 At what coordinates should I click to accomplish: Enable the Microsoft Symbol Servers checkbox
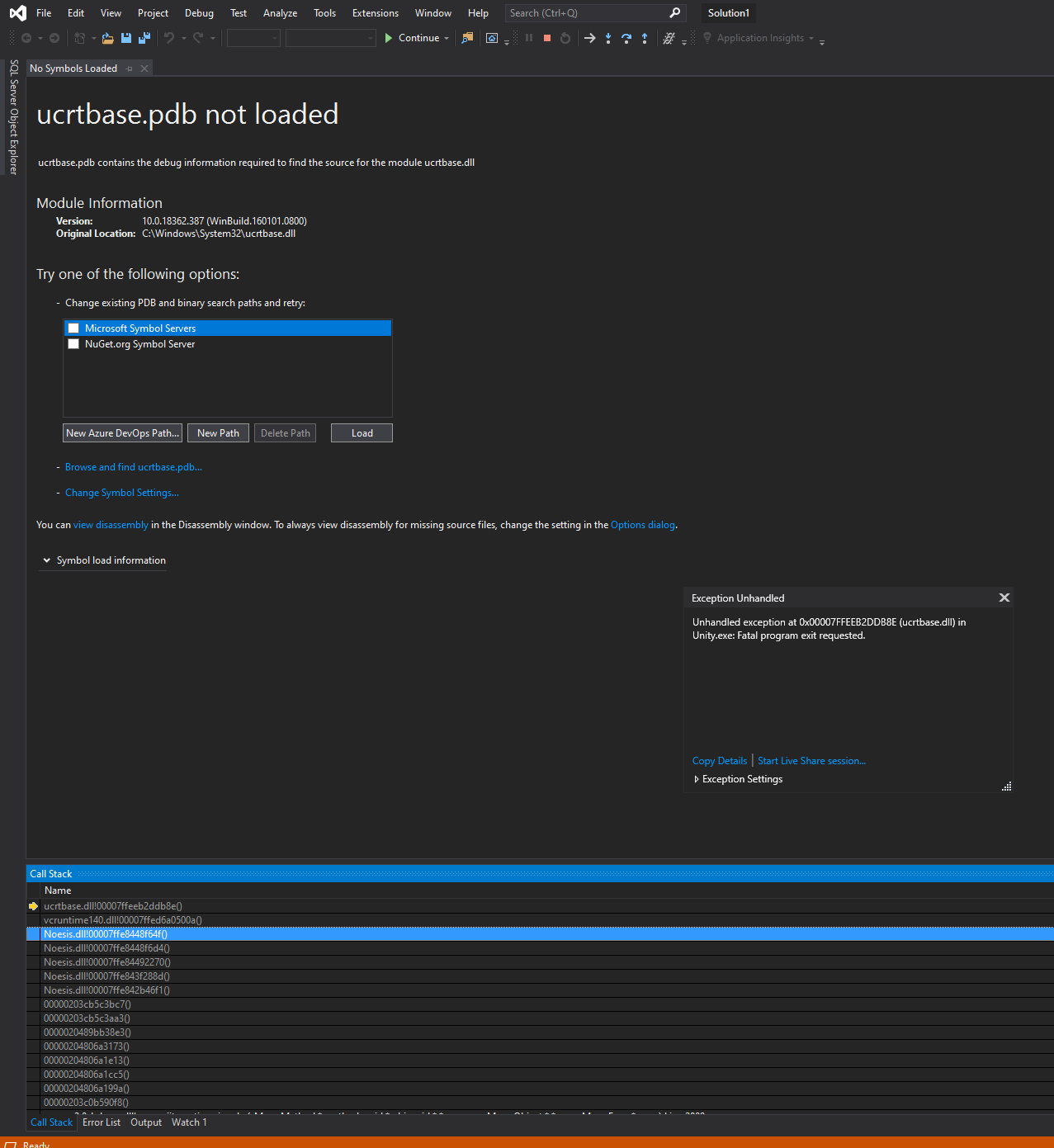click(73, 328)
